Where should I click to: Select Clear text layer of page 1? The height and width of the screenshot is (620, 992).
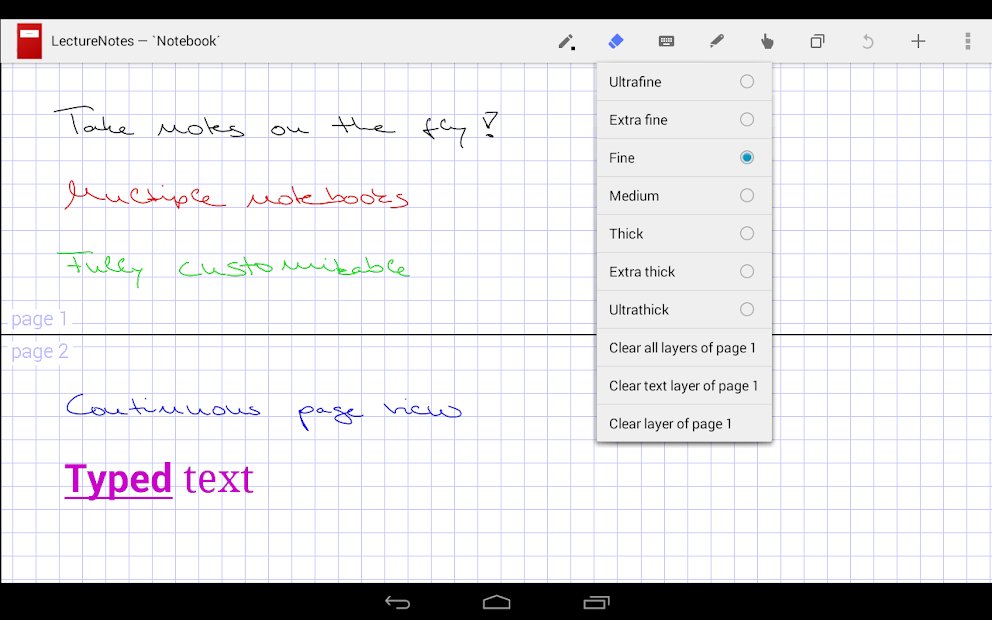[x=683, y=385]
